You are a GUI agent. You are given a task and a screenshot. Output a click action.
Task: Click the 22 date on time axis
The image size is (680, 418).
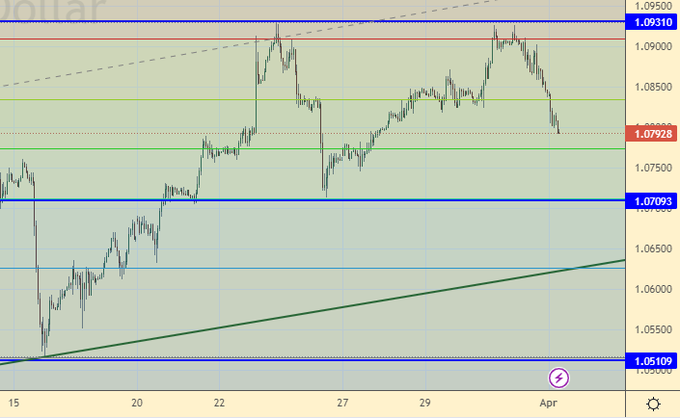point(221,402)
